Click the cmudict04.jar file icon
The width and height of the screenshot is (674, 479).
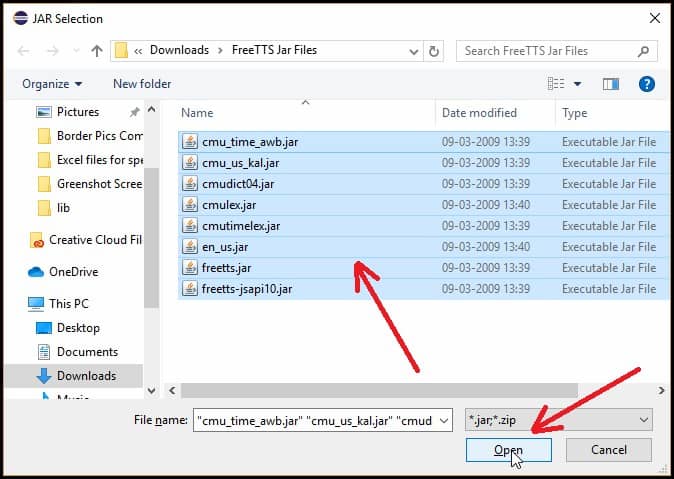[x=190, y=184]
